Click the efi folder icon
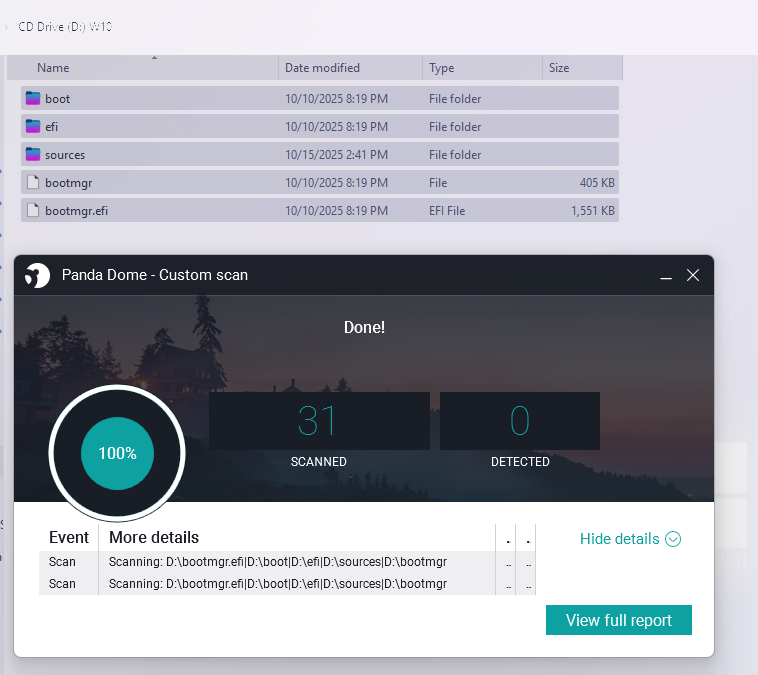 coord(33,126)
